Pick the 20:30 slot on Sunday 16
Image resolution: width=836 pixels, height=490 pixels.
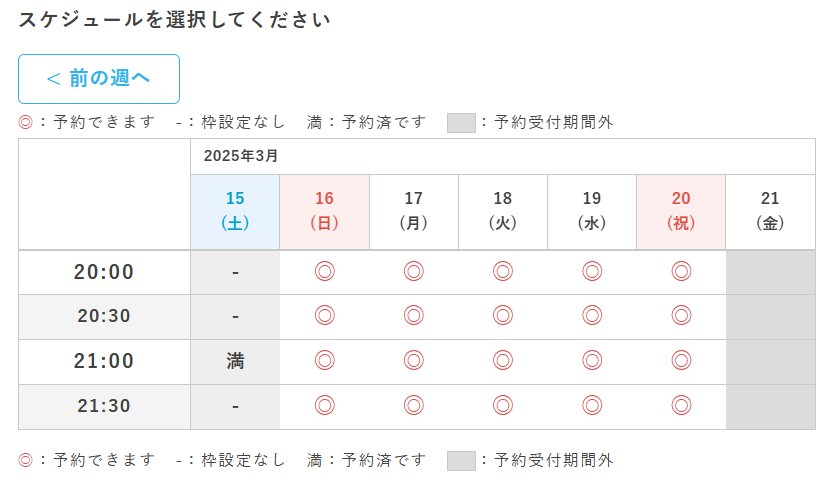pos(324,316)
